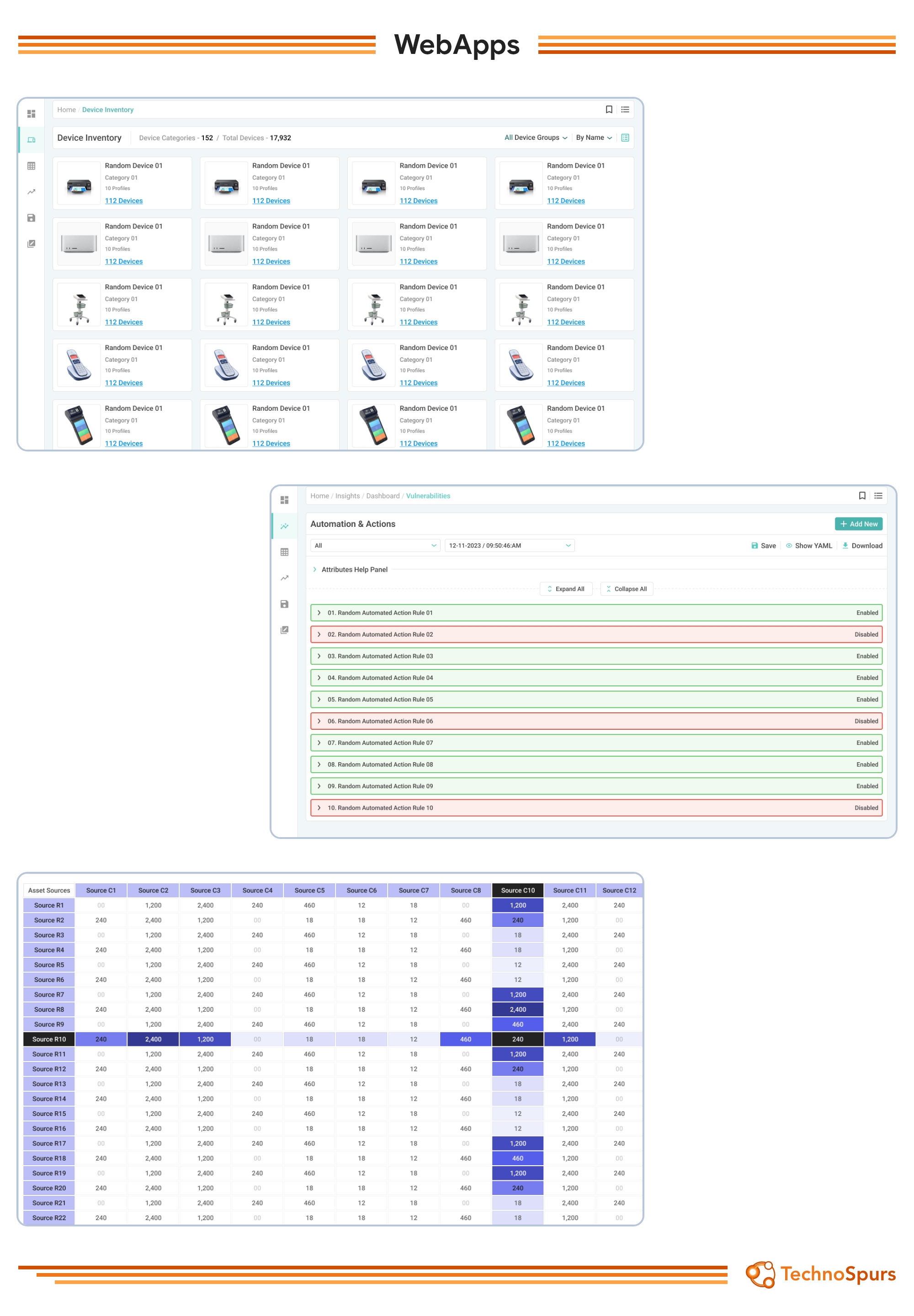This screenshot has height=1316, width=914.
Task: Open the edit note icon in Device Inventory sidebar
Action: [32, 244]
